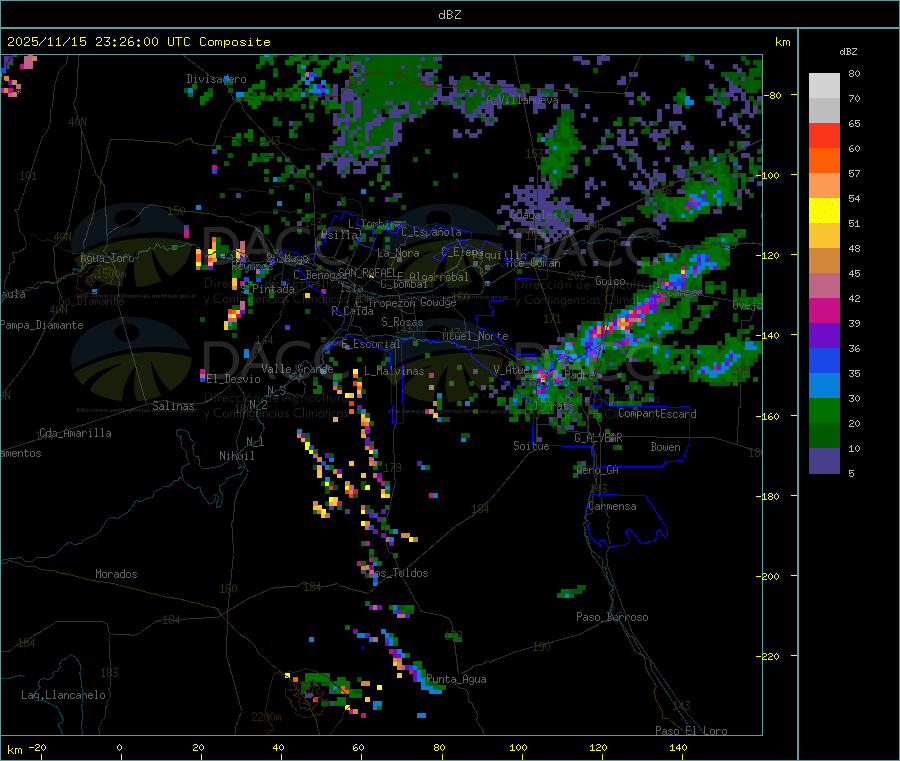The image size is (900, 761).
Task: Click the Paso_Barroso map label
Action: [612, 617]
